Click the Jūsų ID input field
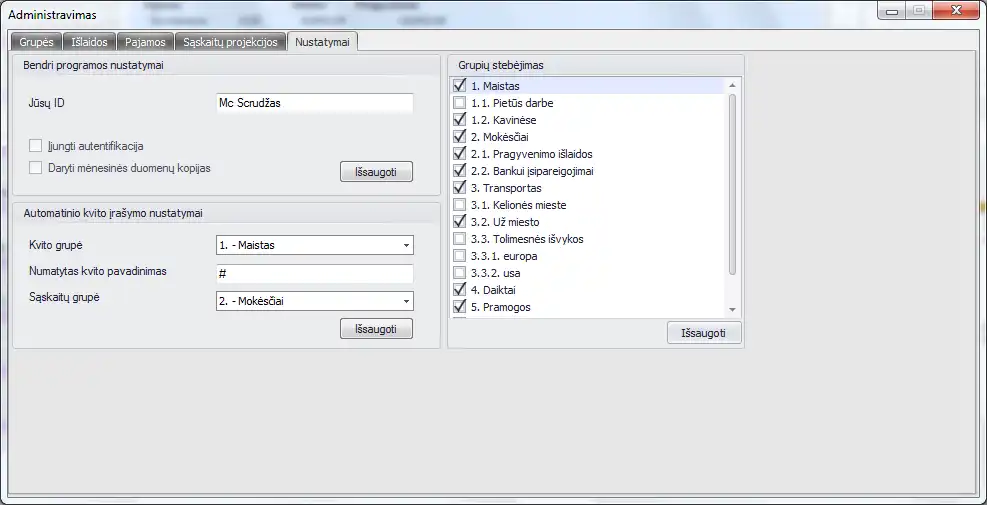The width and height of the screenshot is (987, 505). [x=315, y=103]
